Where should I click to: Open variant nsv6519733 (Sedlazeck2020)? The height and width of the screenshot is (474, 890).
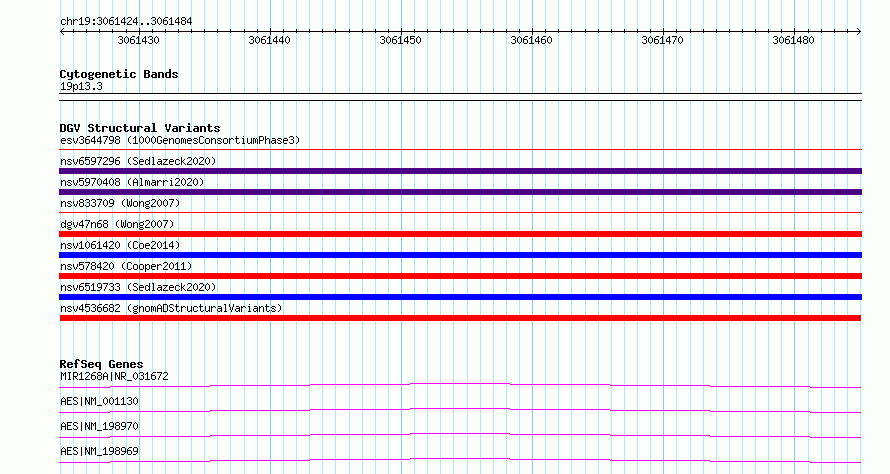point(138,287)
